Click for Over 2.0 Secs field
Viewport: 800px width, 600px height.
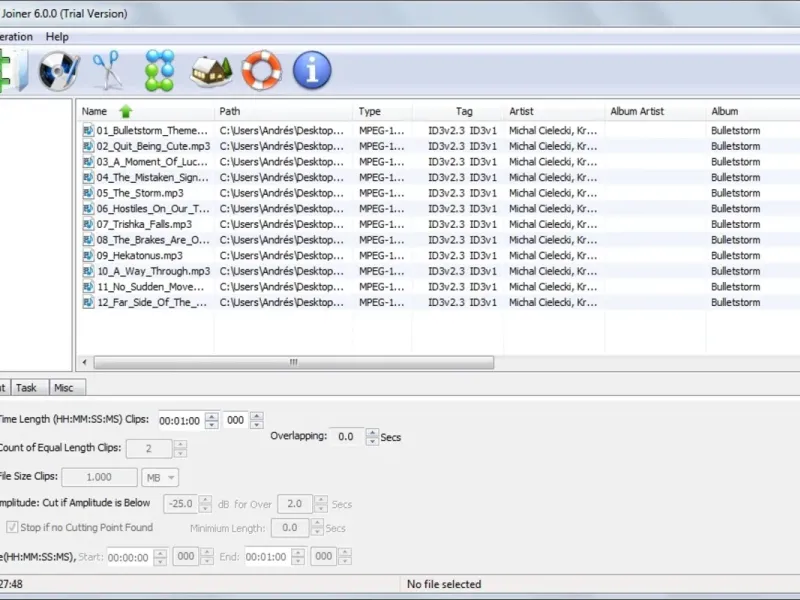[x=295, y=504]
